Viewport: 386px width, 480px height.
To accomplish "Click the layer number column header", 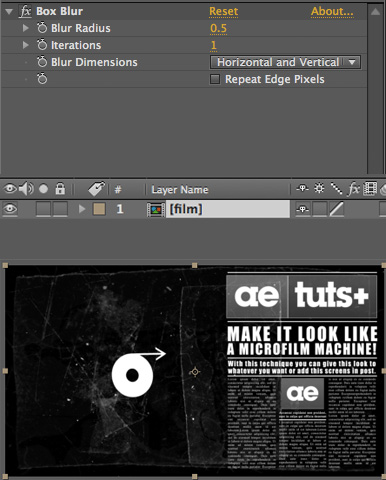I will click(118, 190).
